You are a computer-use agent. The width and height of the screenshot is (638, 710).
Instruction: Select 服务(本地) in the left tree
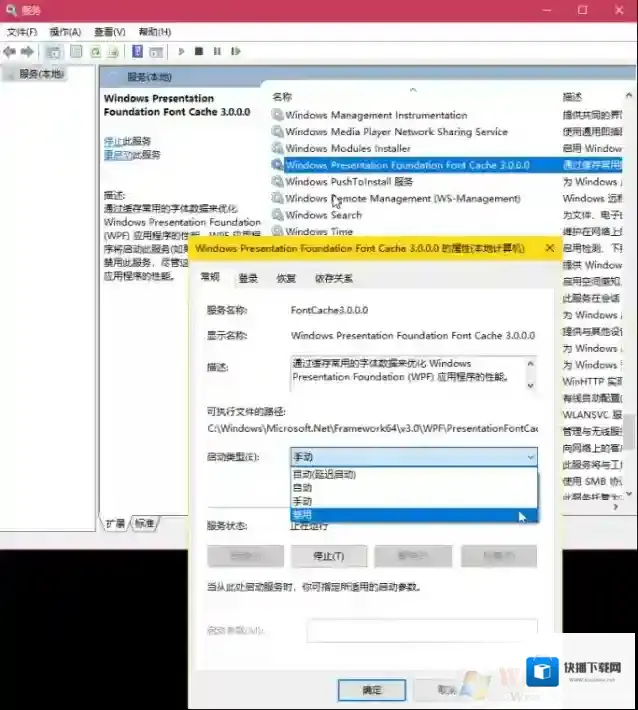coord(40,74)
